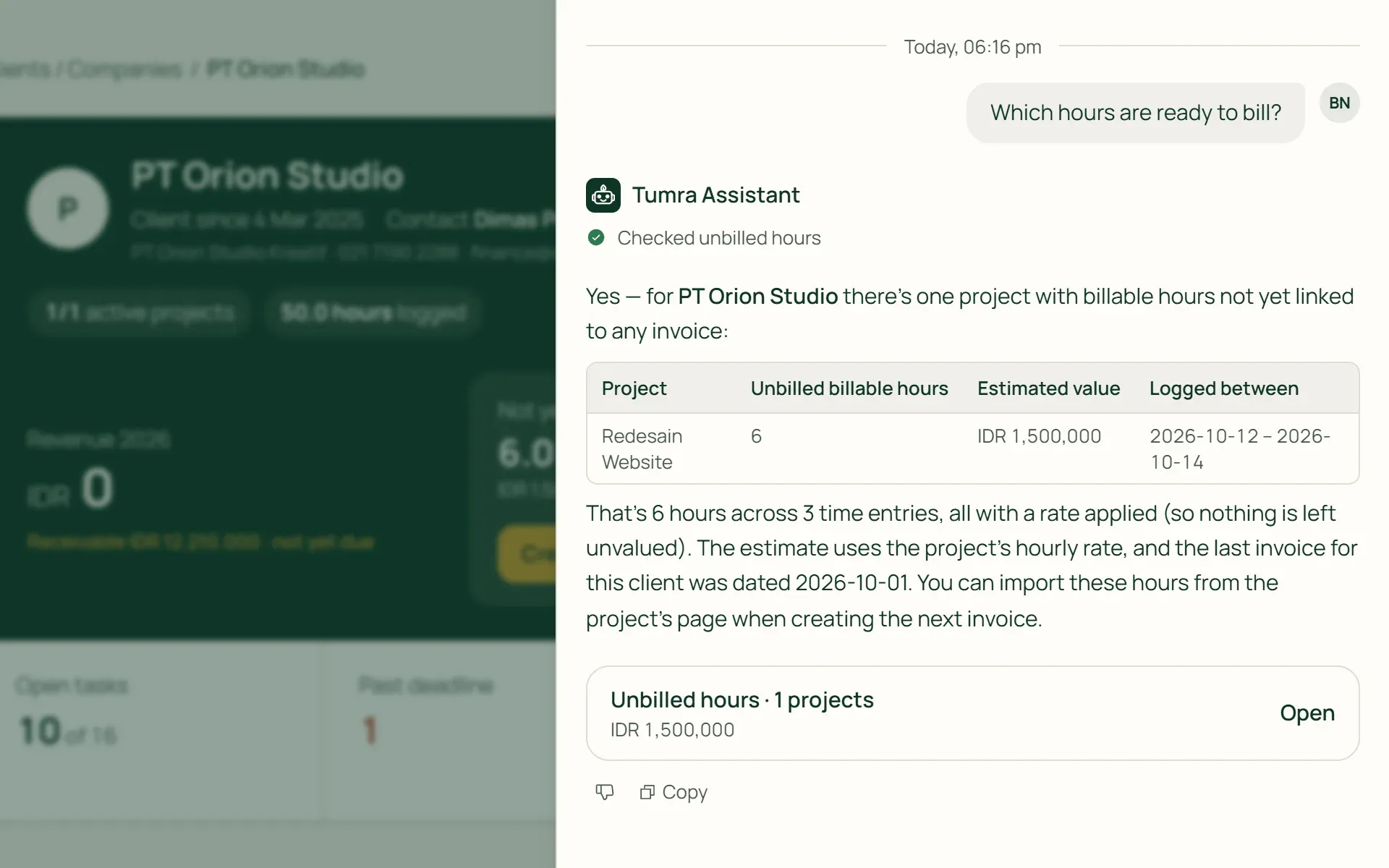Click the Project column header
Screen dimensions: 1389x868
pyautogui.click(x=634, y=388)
